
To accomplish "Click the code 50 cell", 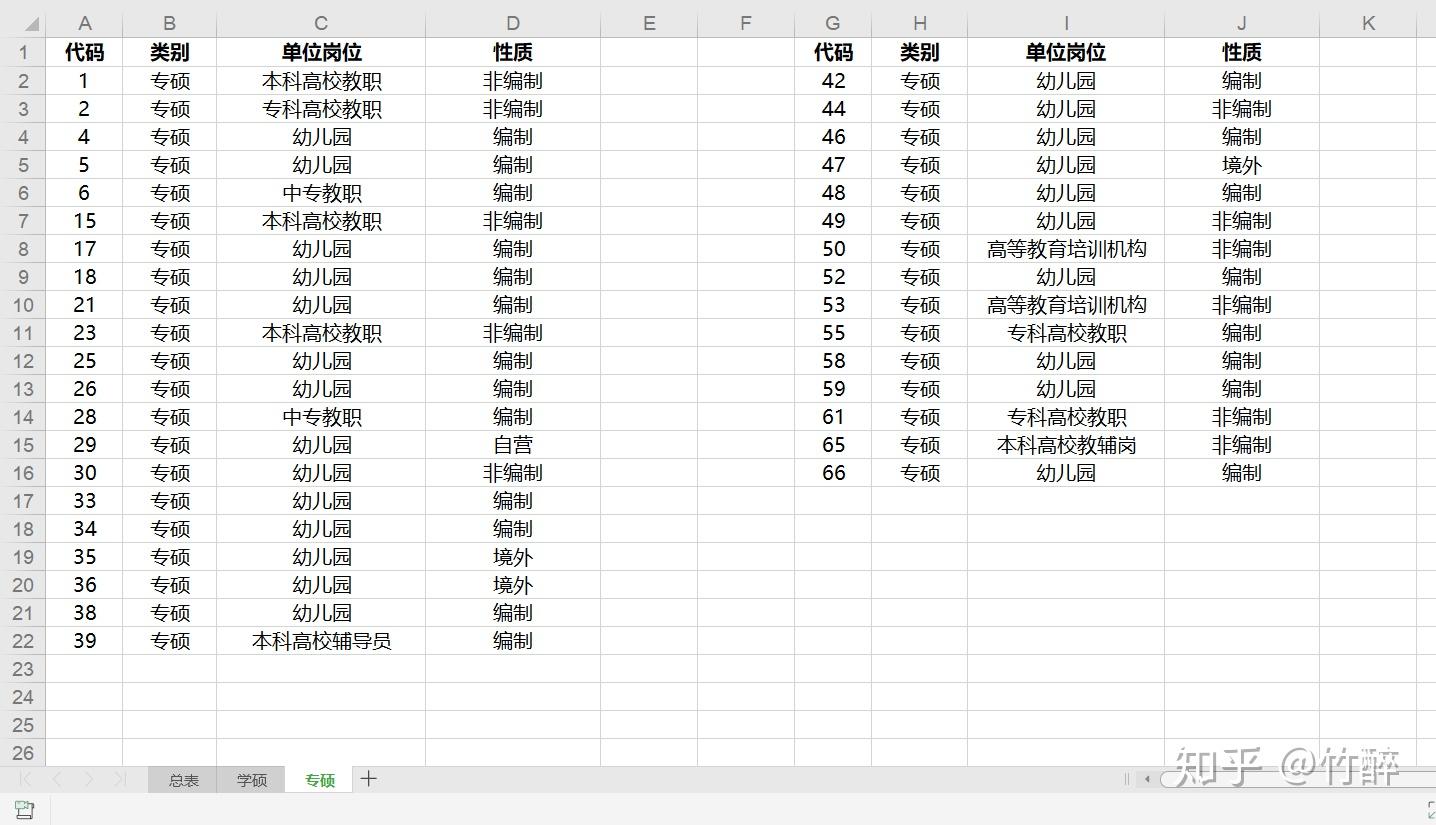I will (833, 249).
